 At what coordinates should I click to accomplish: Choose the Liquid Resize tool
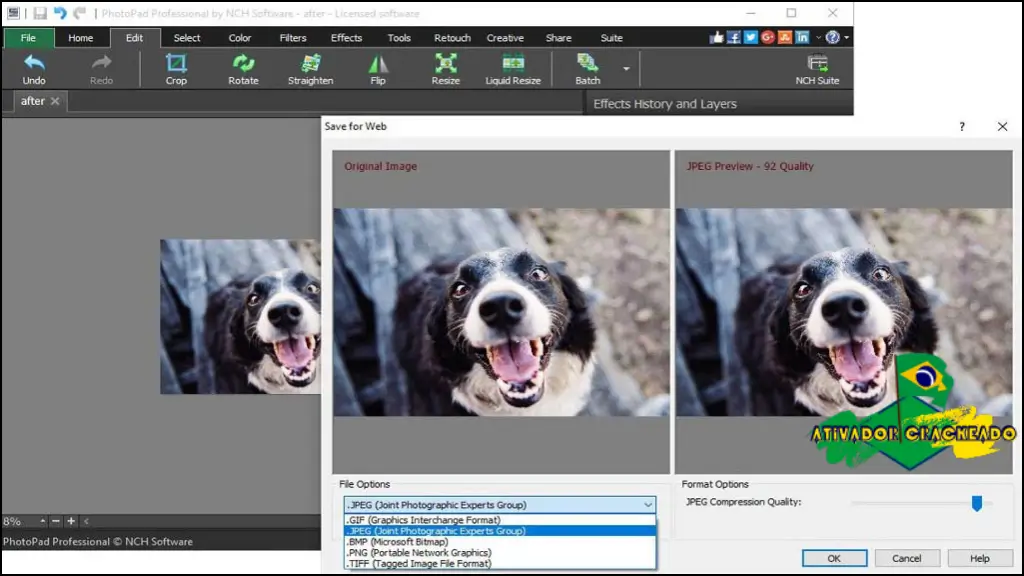coord(513,69)
